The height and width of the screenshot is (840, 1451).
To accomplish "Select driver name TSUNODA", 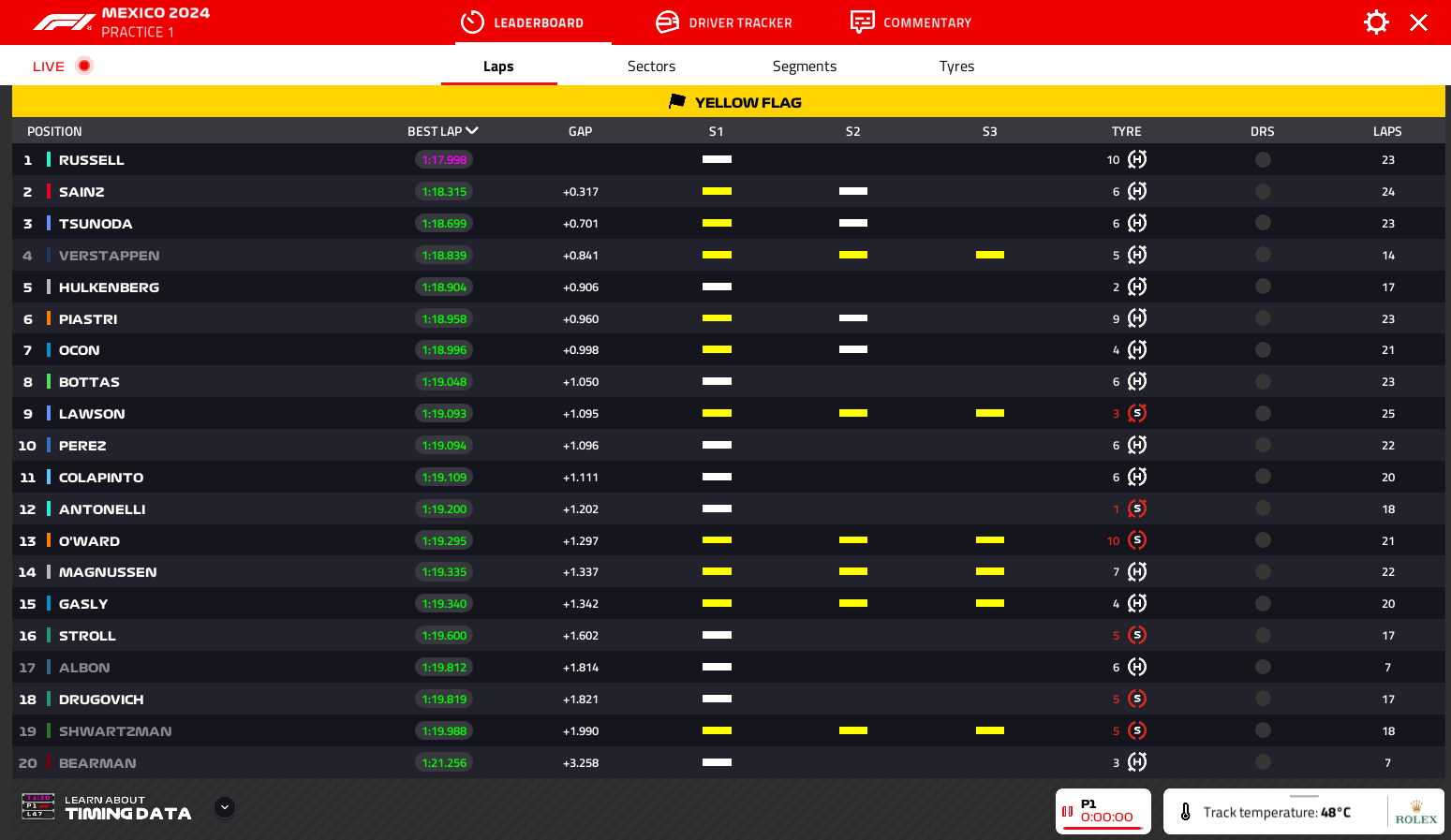I will point(96,224).
